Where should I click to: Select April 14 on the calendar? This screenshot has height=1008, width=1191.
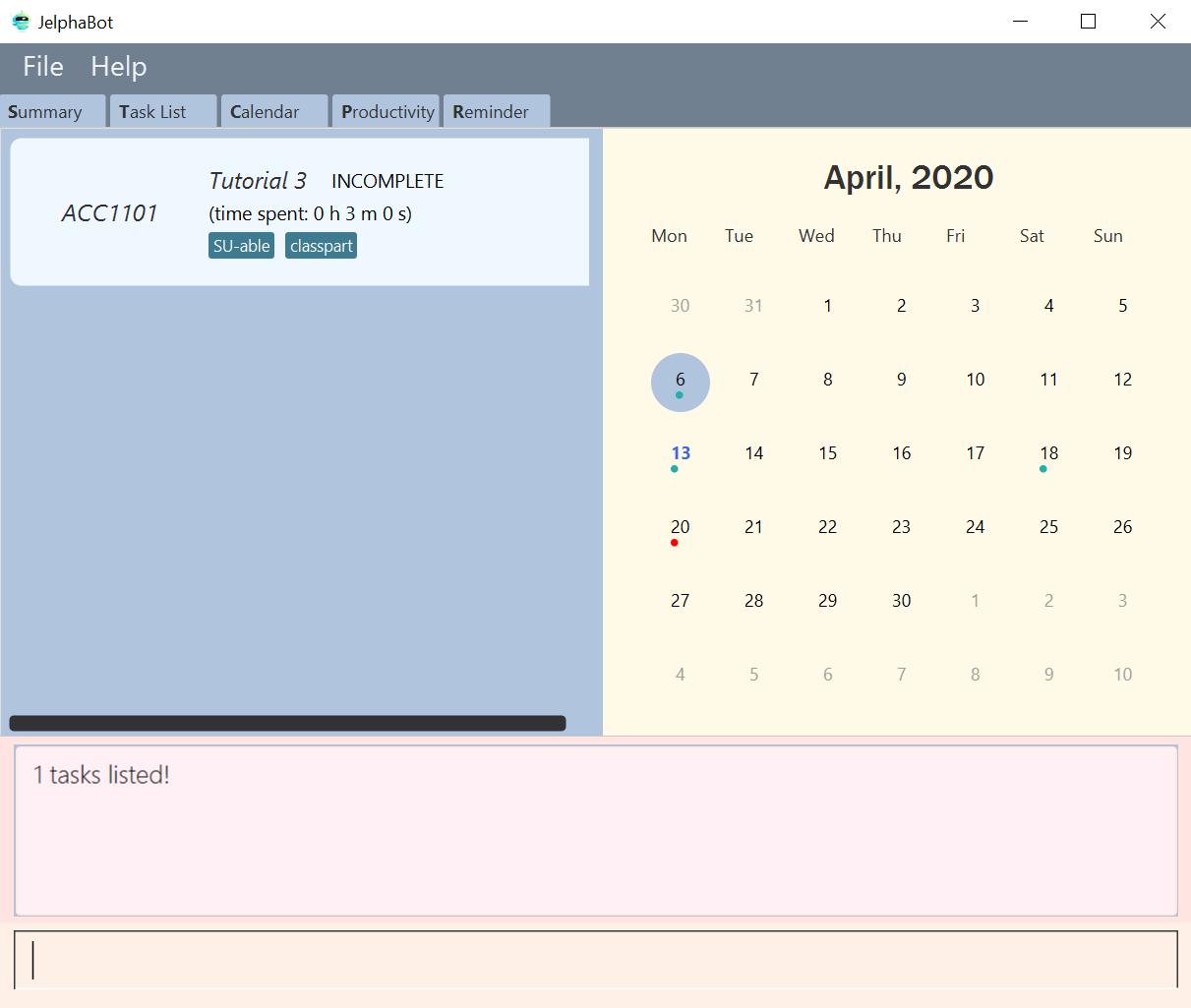pos(753,453)
